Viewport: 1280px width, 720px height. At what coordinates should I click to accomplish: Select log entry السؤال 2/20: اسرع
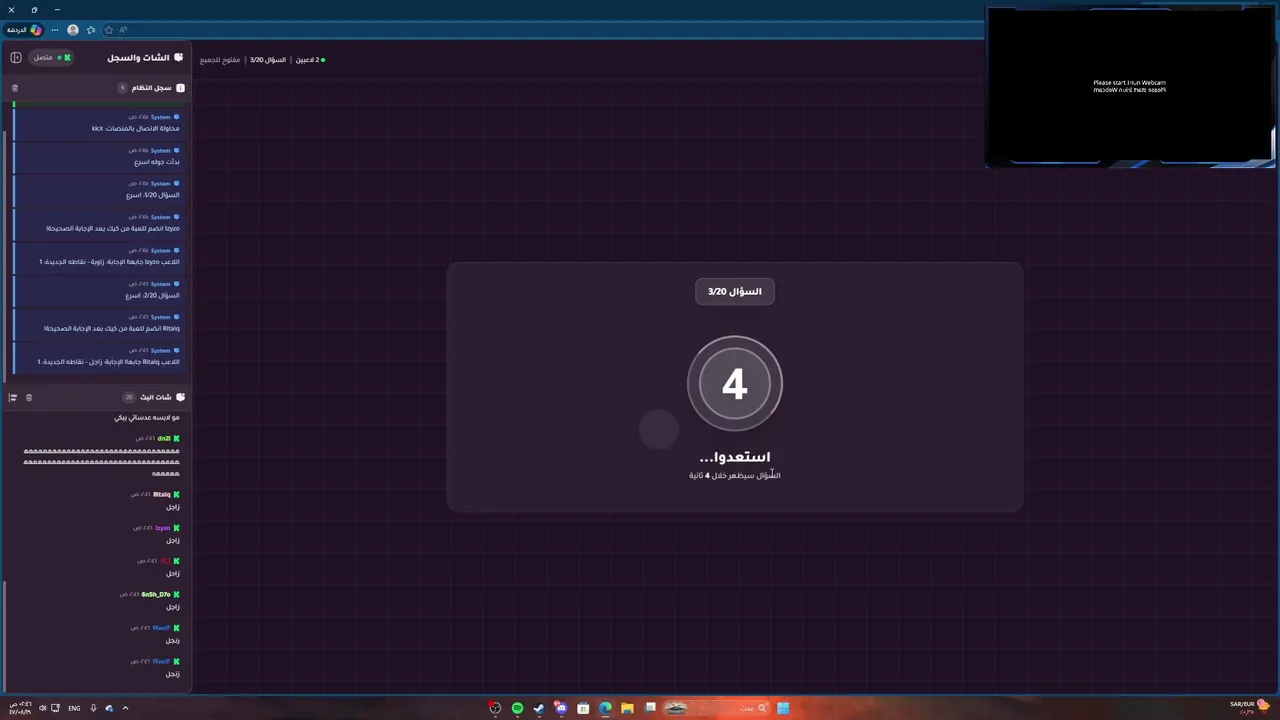[x=98, y=290]
